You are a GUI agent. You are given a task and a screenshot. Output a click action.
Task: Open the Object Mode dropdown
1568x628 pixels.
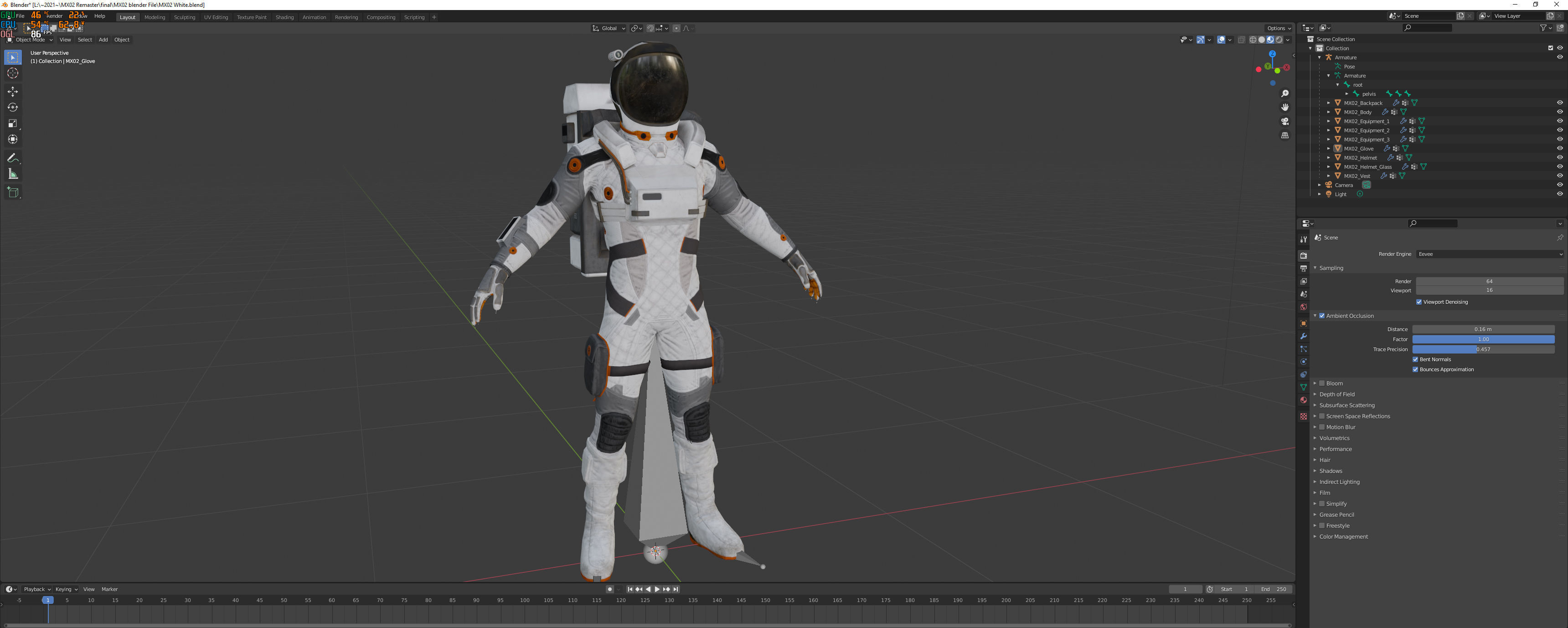[x=30, y=40]
